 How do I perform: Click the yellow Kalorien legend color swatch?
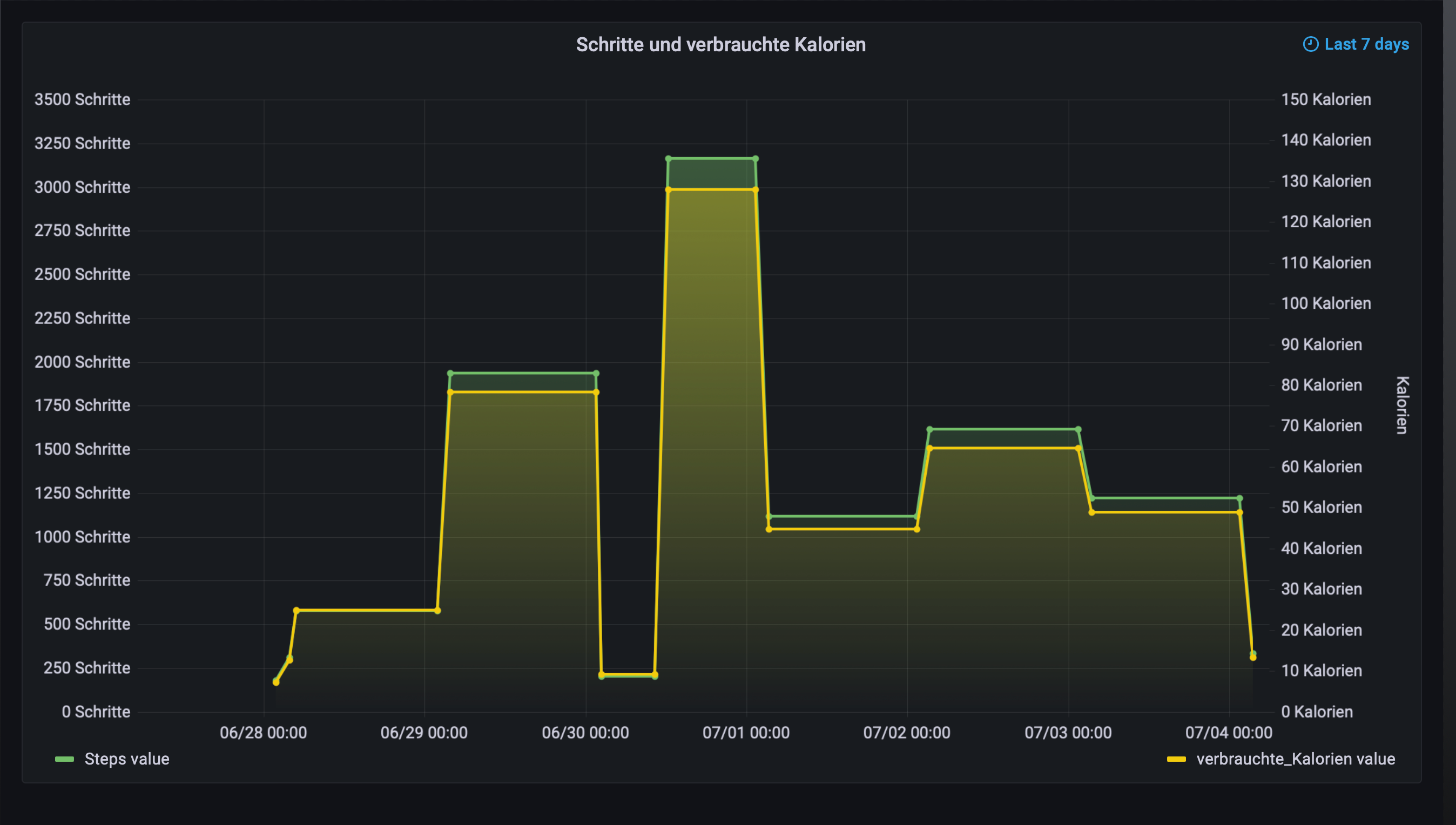(1176, 759)
